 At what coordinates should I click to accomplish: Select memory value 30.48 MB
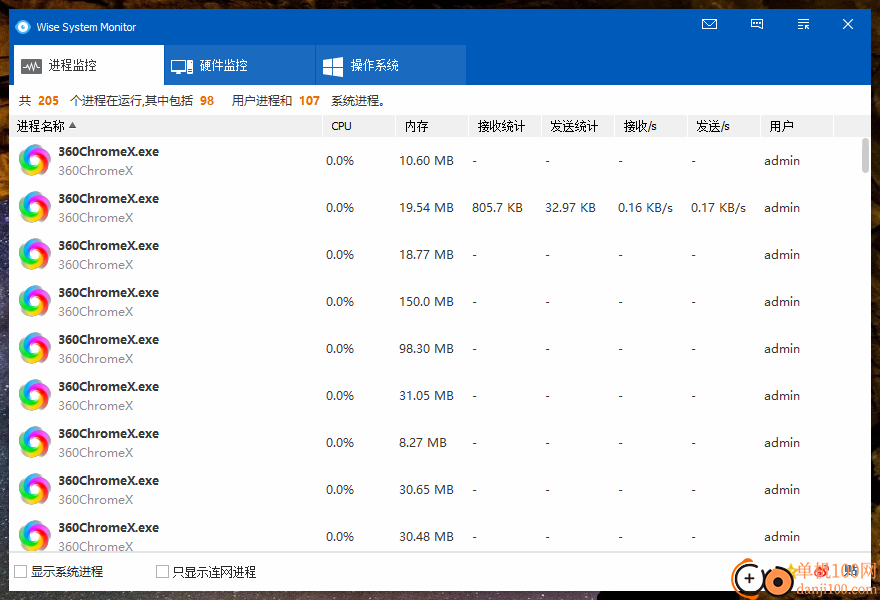[426, 537]
